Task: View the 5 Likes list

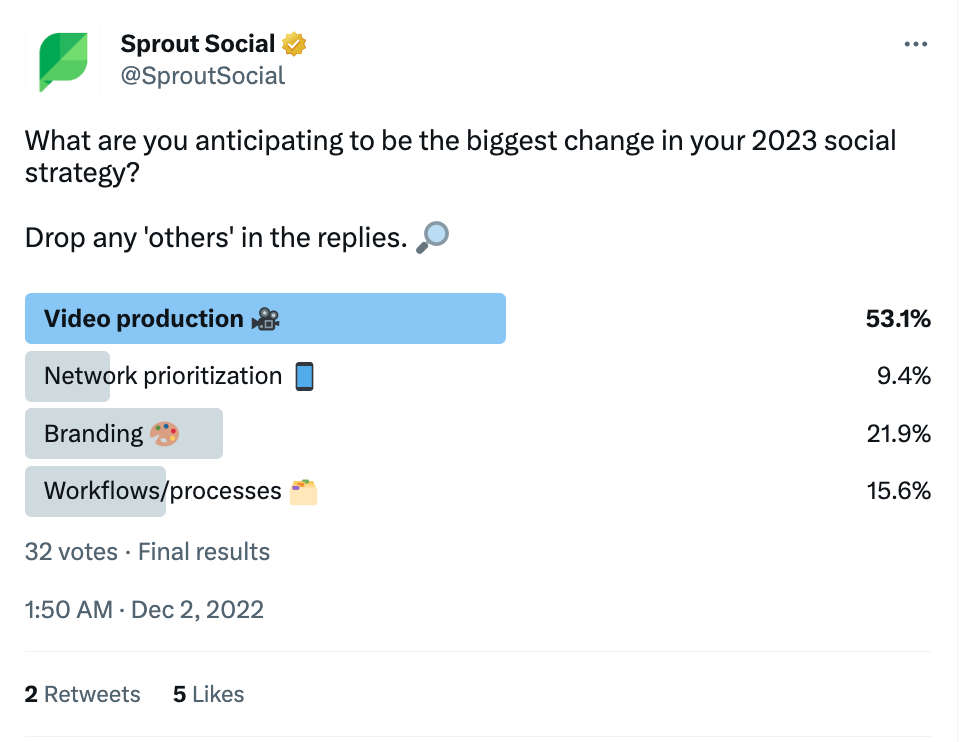Action: (x=208, y=694)
